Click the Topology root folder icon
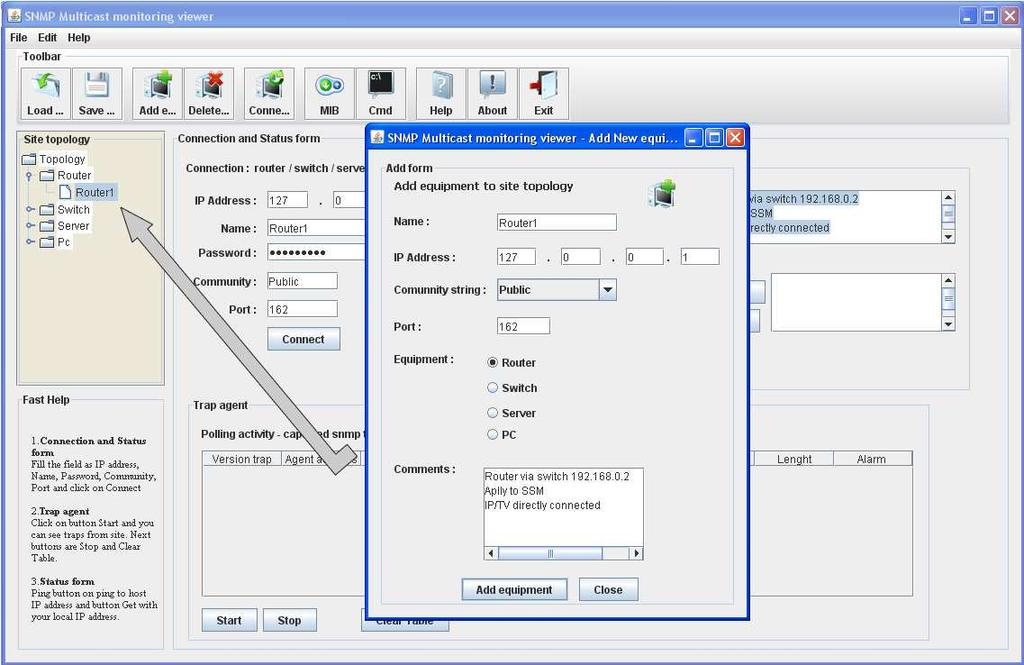The height and width of the screenshot is (665, 1024). point(29,159)
